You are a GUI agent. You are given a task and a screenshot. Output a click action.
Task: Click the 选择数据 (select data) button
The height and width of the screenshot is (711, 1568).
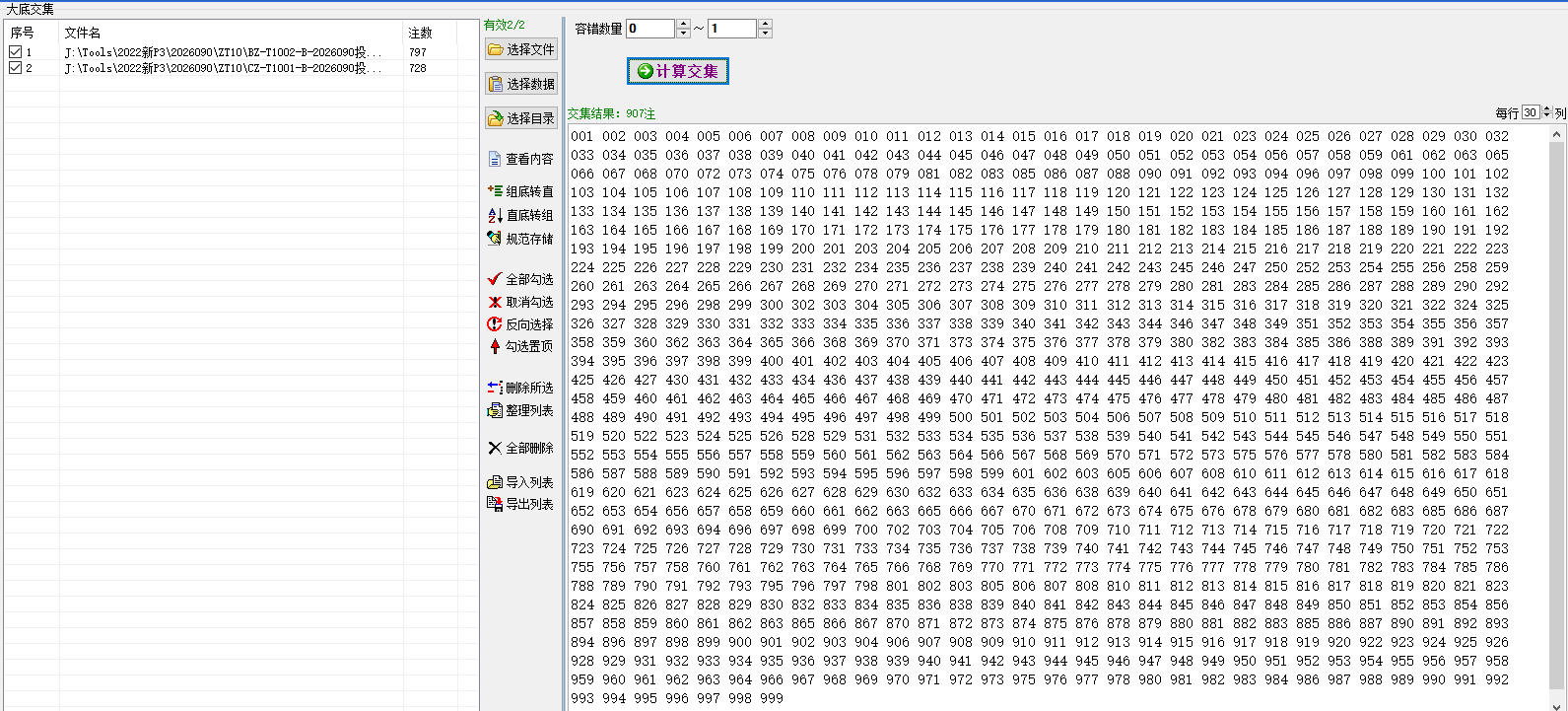(521, 84)
